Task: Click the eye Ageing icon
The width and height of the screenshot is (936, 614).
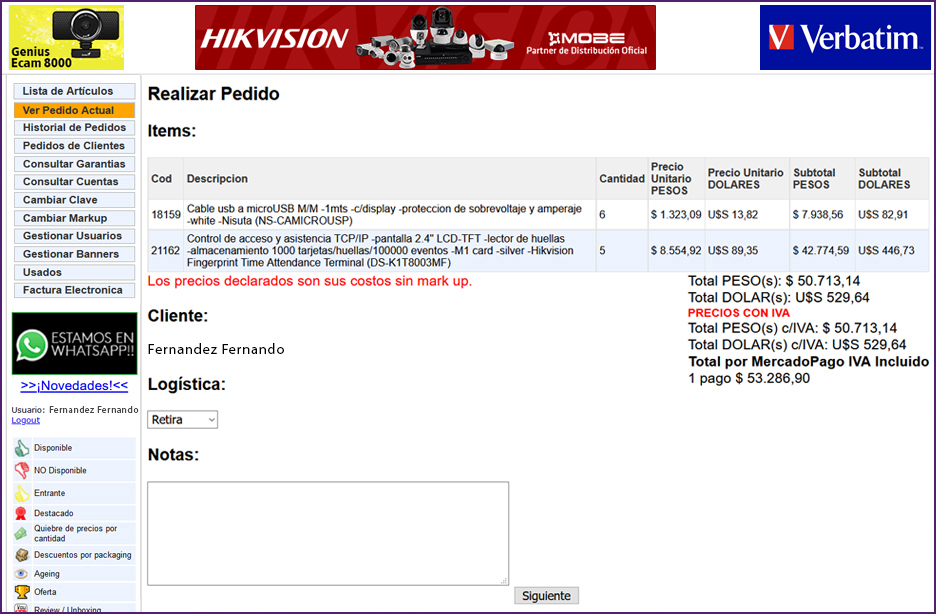Action: (21, 574)
